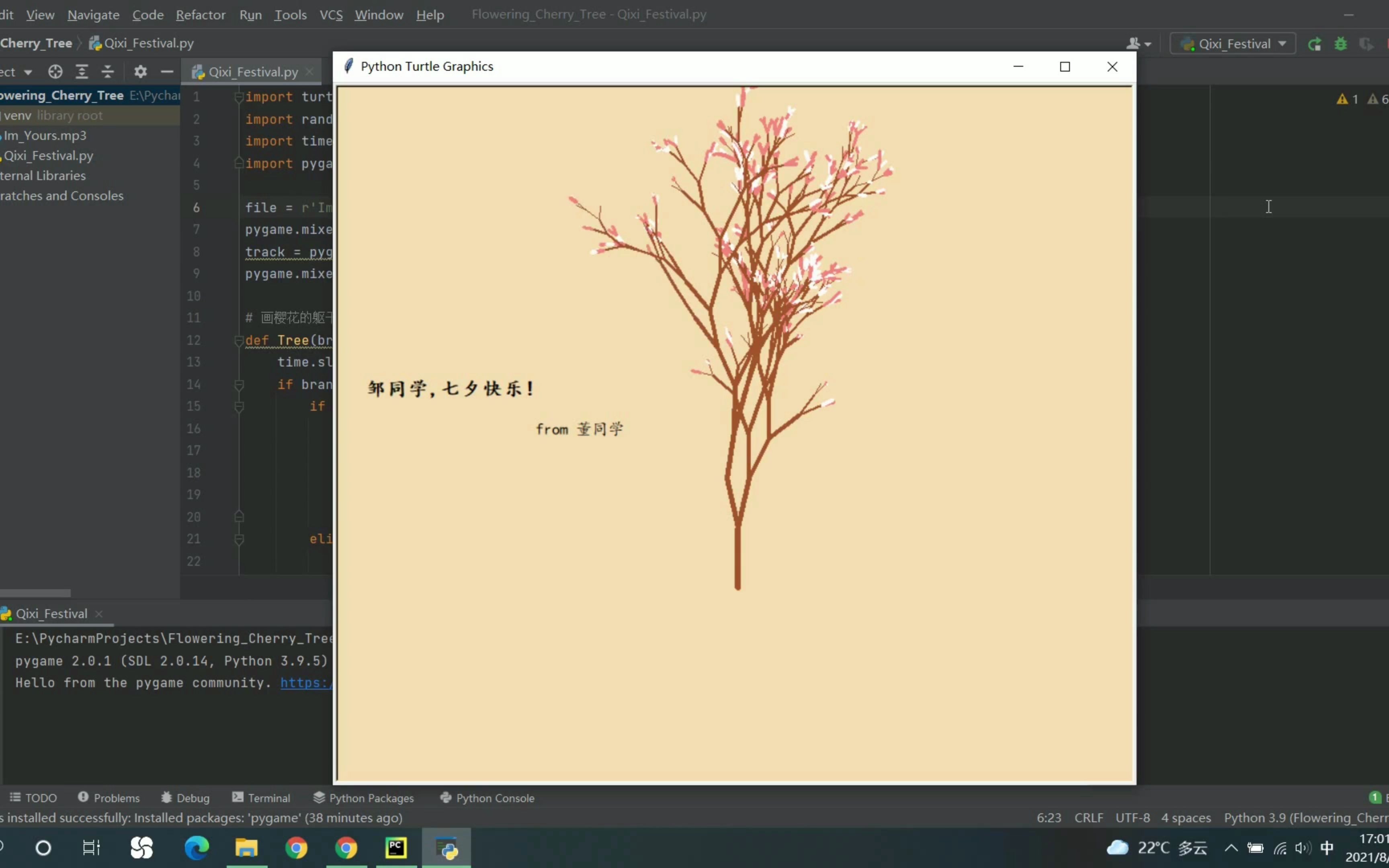The width and height of the screenshot is (1389, 868).
Task: Open the Terminal tool window tab
Action: [x=261, y=798]
